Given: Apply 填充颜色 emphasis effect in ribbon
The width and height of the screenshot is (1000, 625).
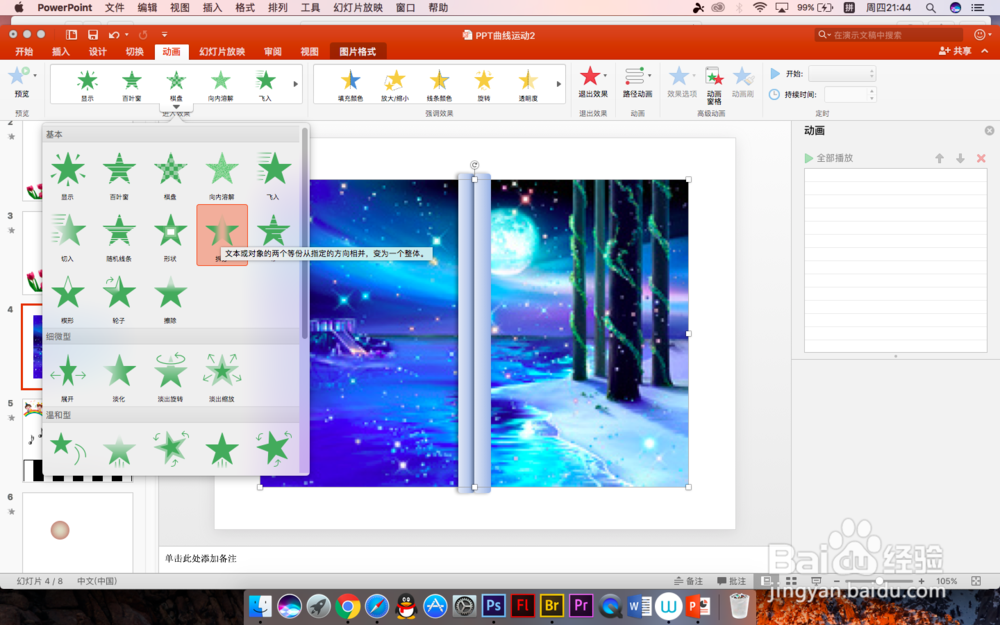Looking at the screenshot, I should [350, 85].
